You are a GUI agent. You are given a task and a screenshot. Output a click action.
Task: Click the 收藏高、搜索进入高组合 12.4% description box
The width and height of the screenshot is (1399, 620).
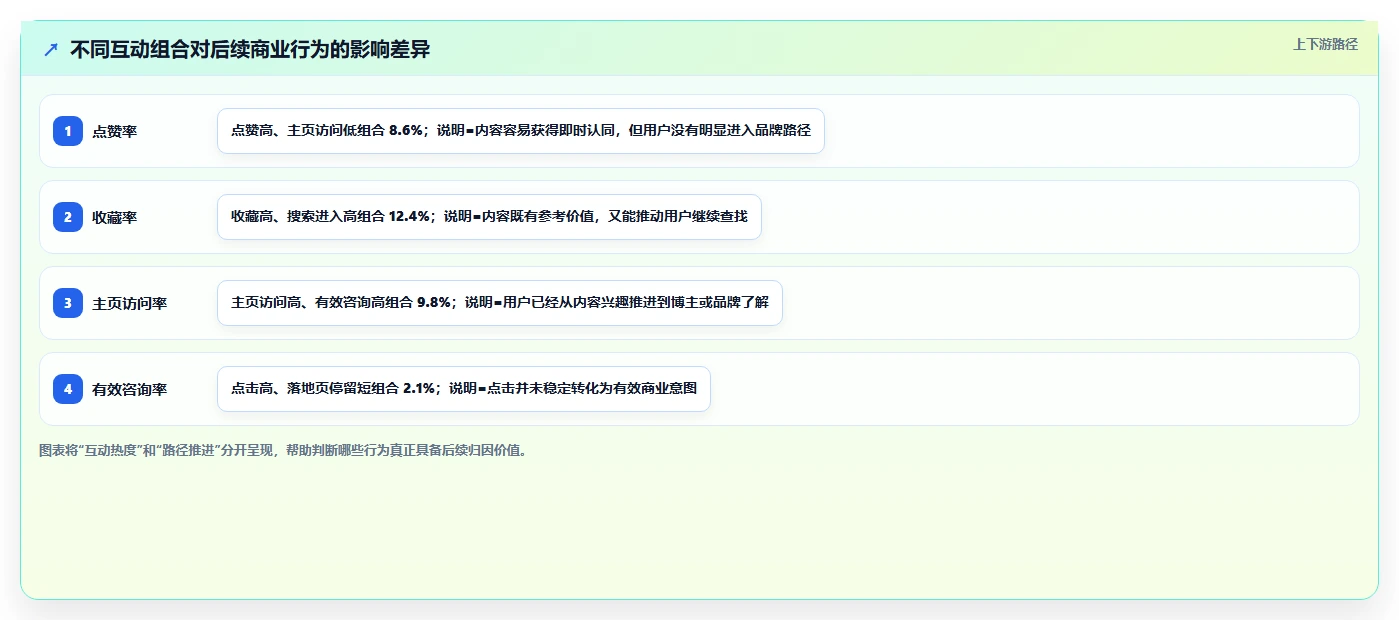pos(489,217)
